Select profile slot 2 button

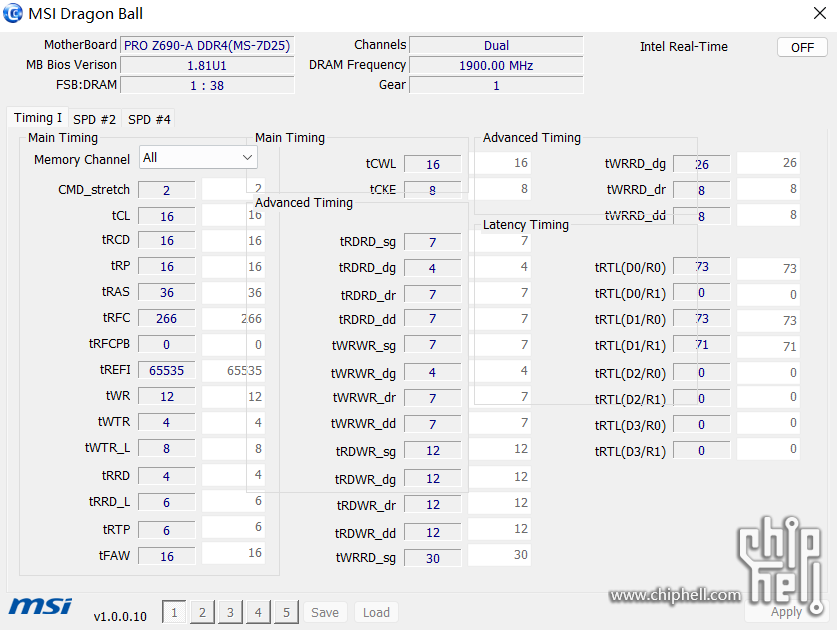tap(202, 612)
